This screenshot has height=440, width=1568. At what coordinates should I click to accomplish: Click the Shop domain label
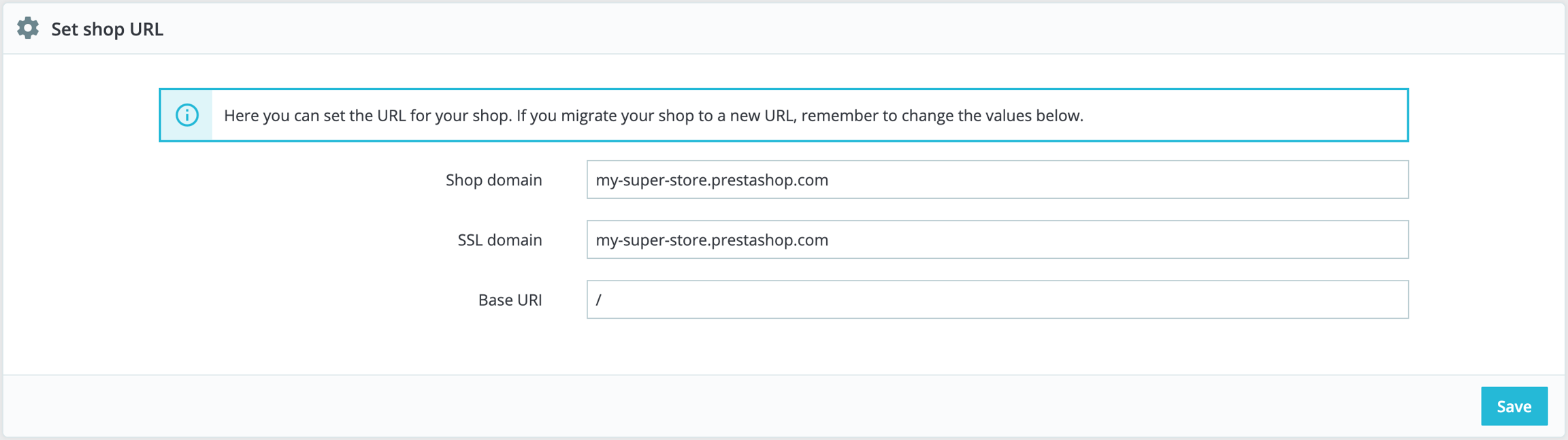pyautogui.click(x=493, y=180)
